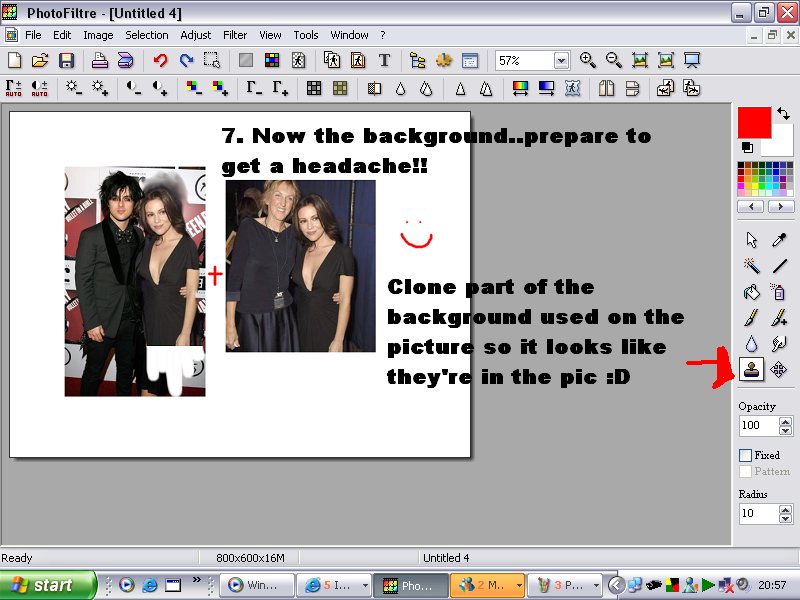Toggle the Pattern checkbox
The width and height of the screenshot is (800, 600).
(745, 471)
